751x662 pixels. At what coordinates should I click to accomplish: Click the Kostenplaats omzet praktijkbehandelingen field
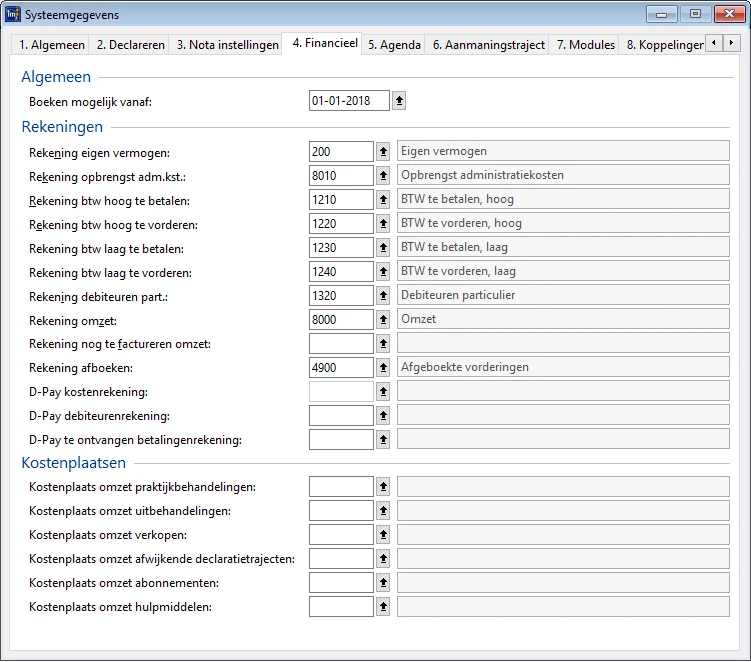pyautogui.click(x=341, y=487)
